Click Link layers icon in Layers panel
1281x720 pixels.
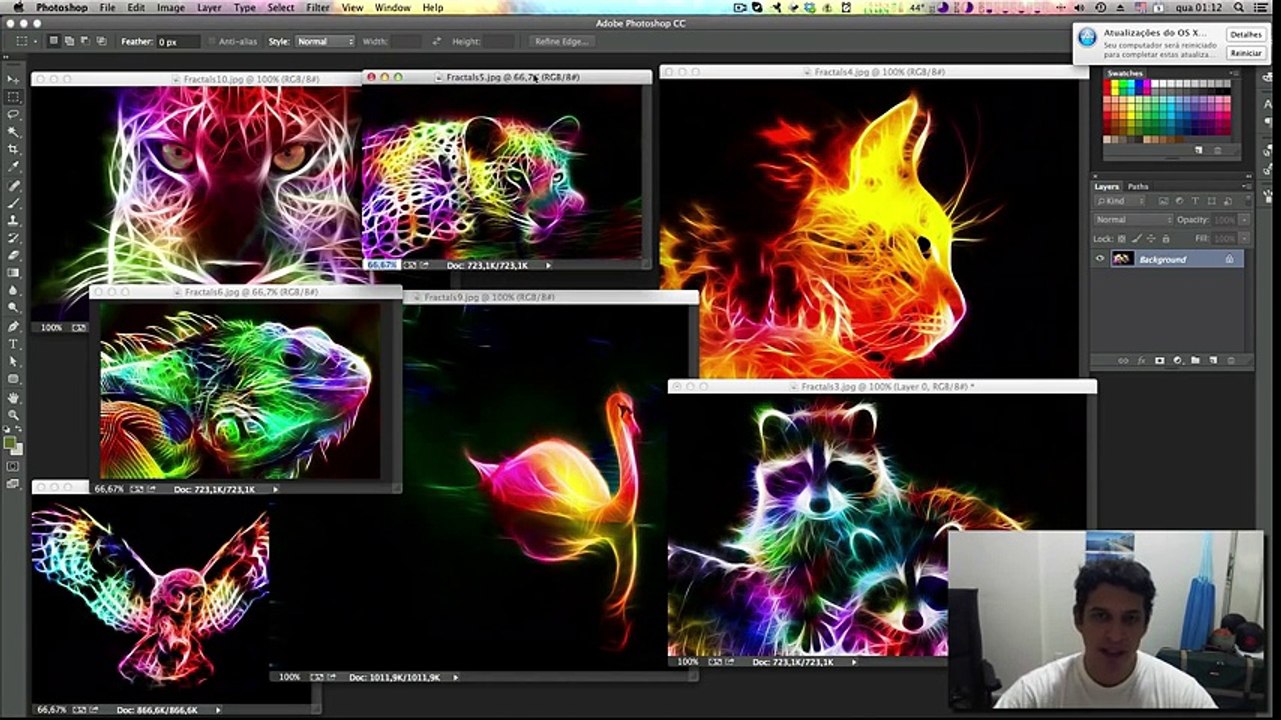click(x=1123, y=360)
